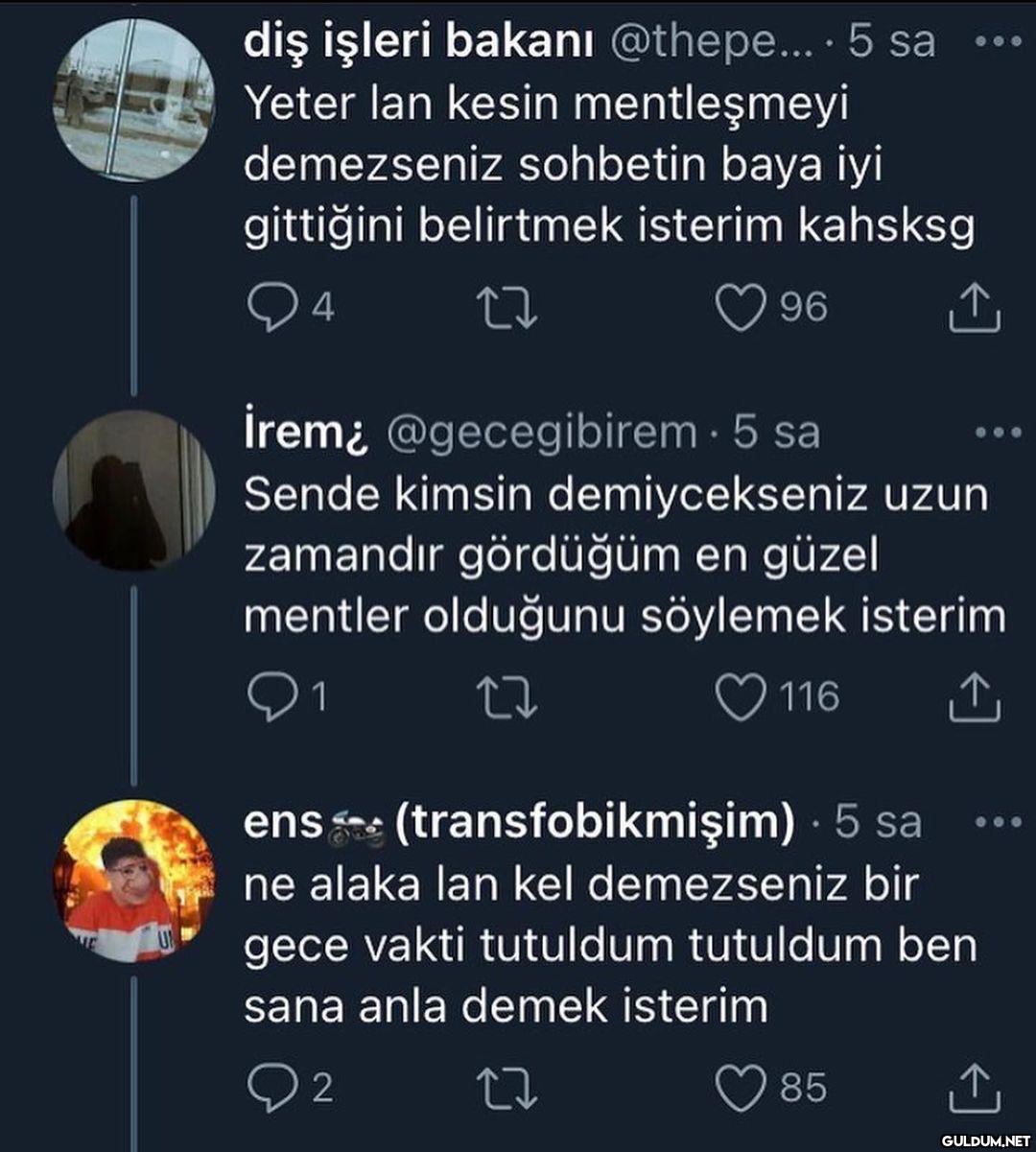Viewport: 1036px width, 1152px height.
Task: Reply to ens (transfobikmişim) tweet
Action: (271, 1087)
